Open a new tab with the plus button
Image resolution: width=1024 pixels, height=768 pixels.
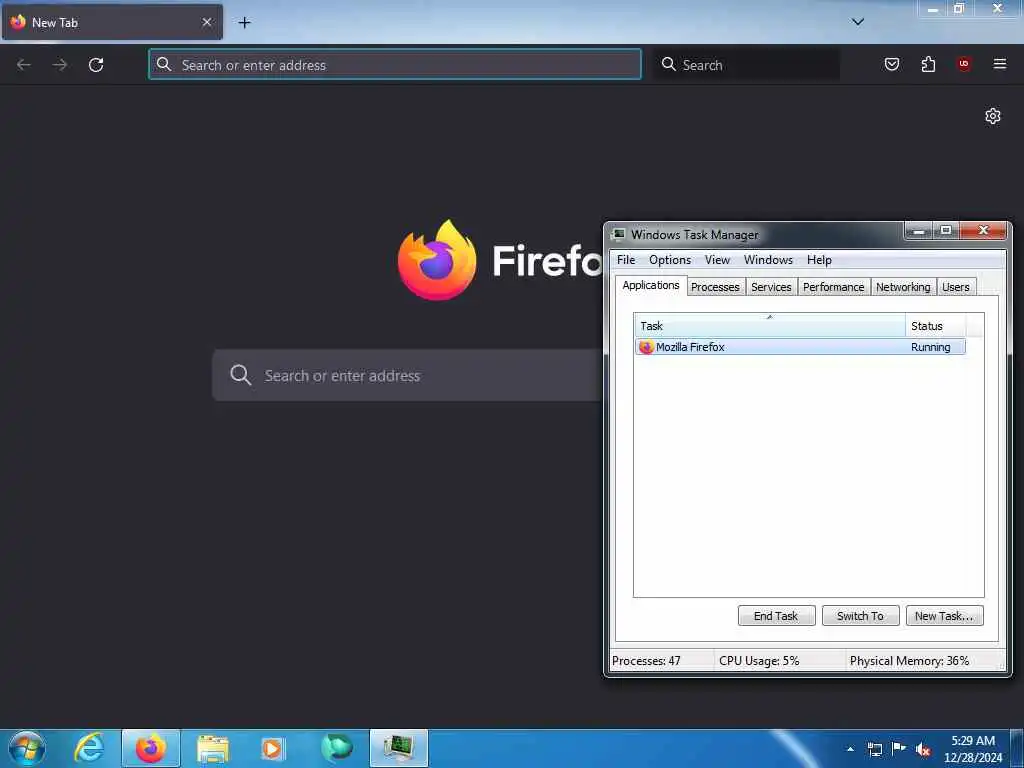[x=244, y=22]
